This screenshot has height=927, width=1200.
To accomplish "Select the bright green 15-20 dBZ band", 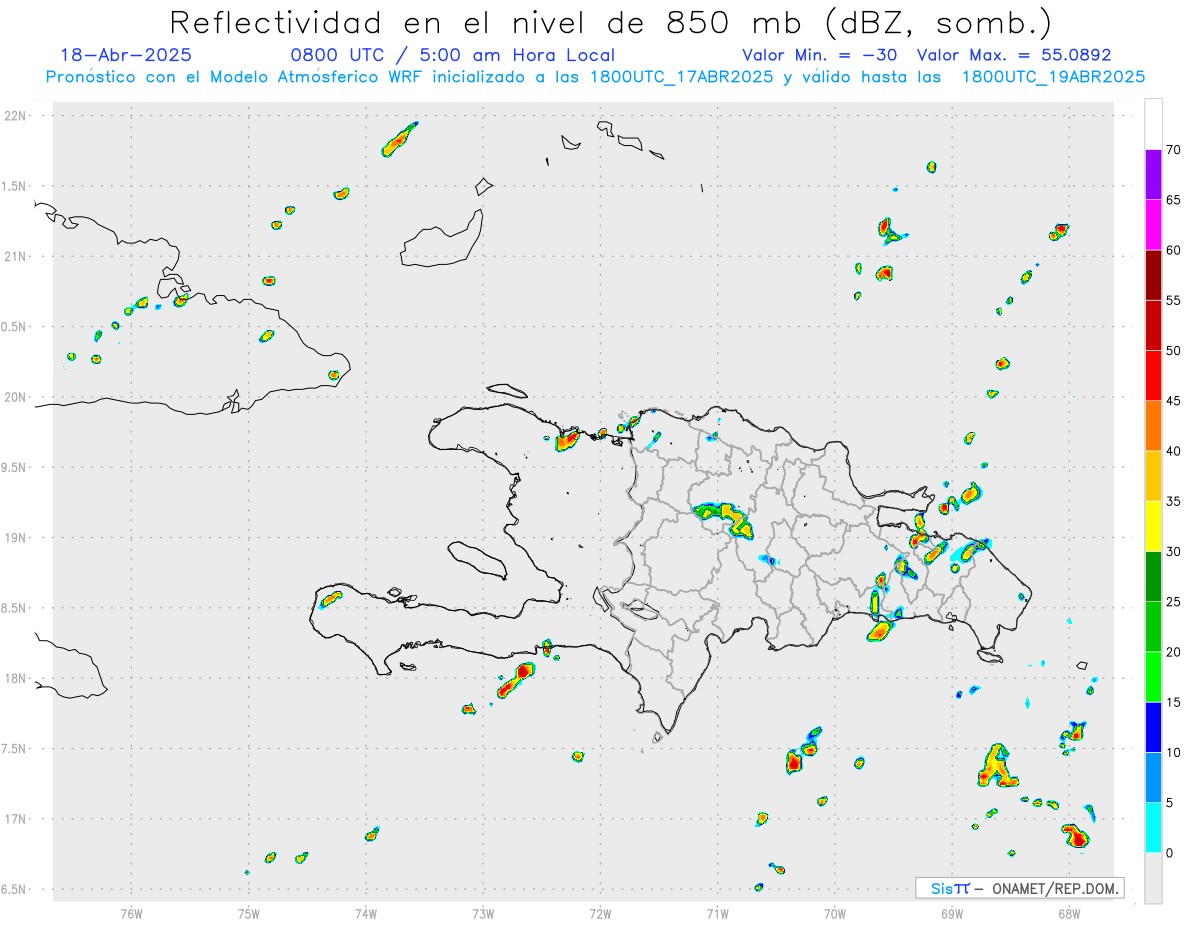I will (1153, 677).
